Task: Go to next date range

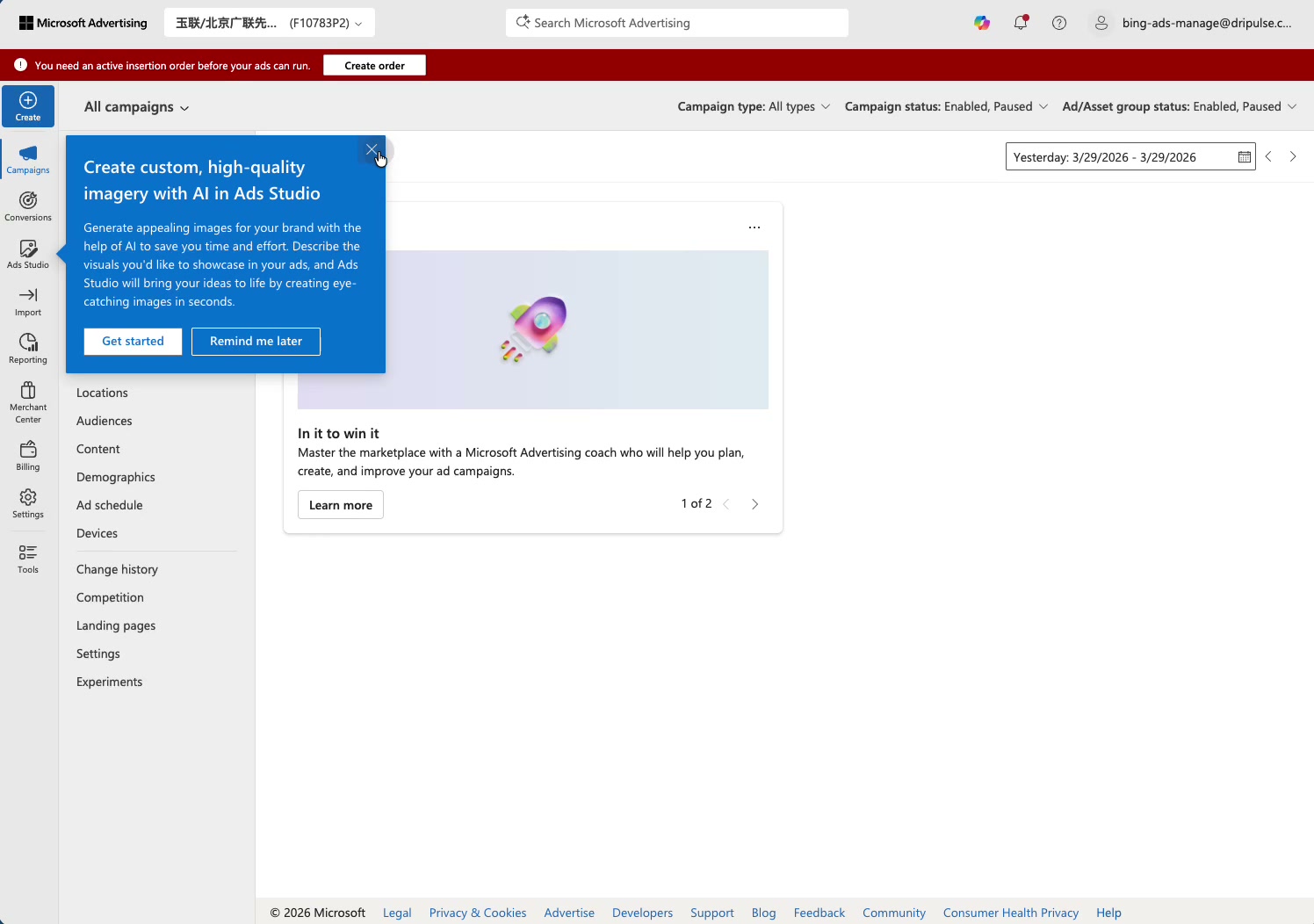Action: (1293, 156)
